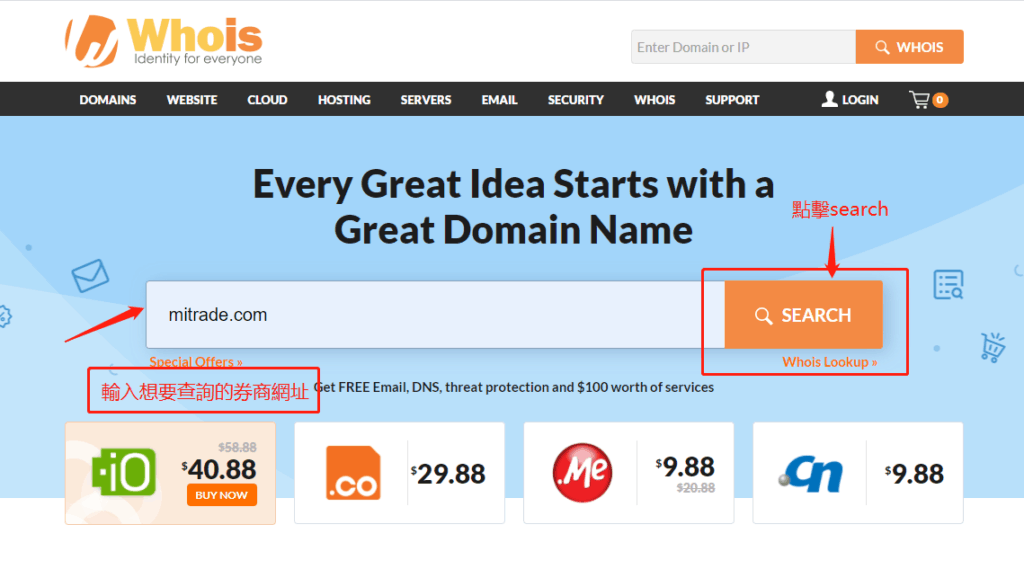Click the struck-through $20.88 price

(x=696, y=487)
